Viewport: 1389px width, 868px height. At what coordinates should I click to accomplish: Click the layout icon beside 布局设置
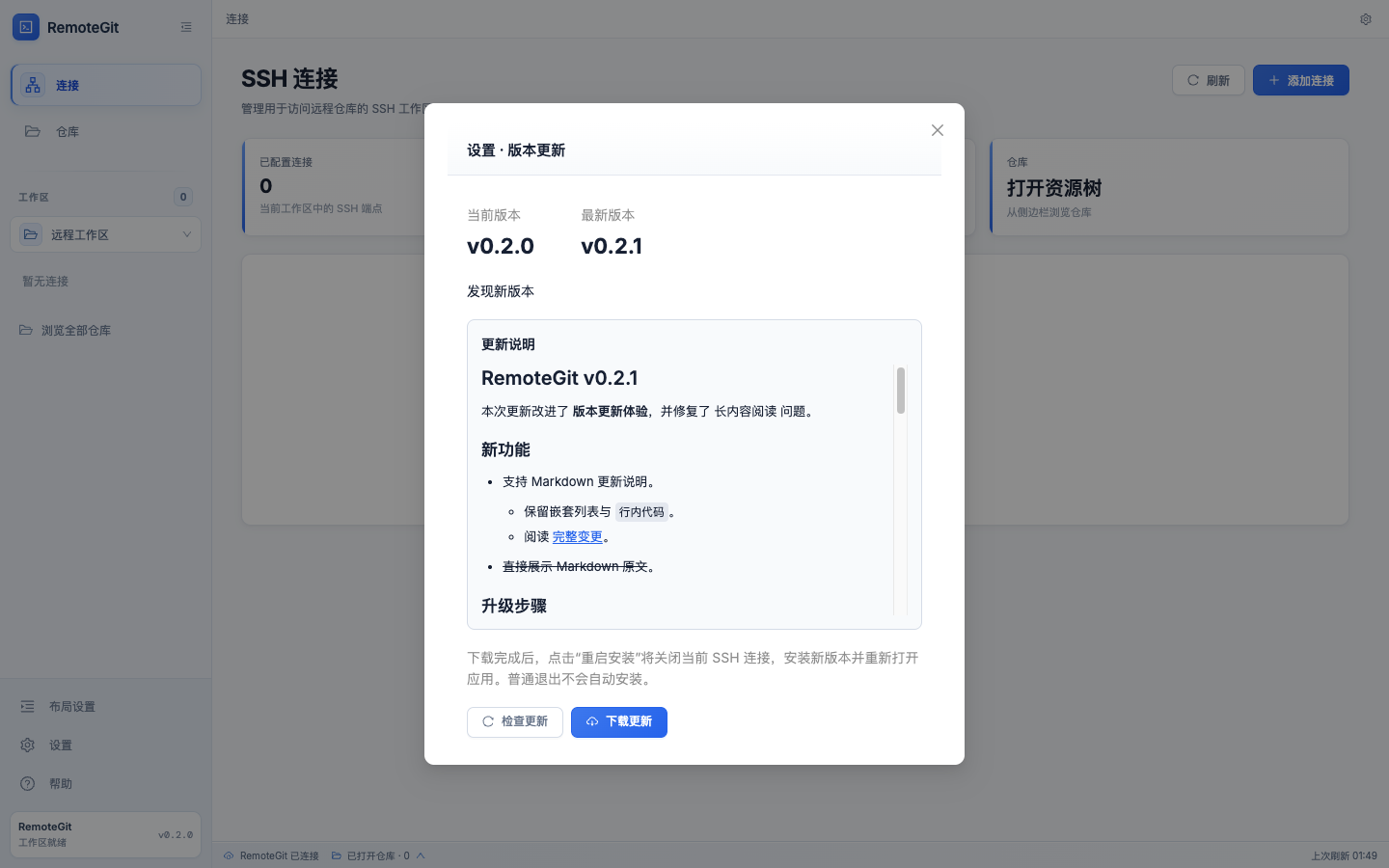[x=28, y=706]
